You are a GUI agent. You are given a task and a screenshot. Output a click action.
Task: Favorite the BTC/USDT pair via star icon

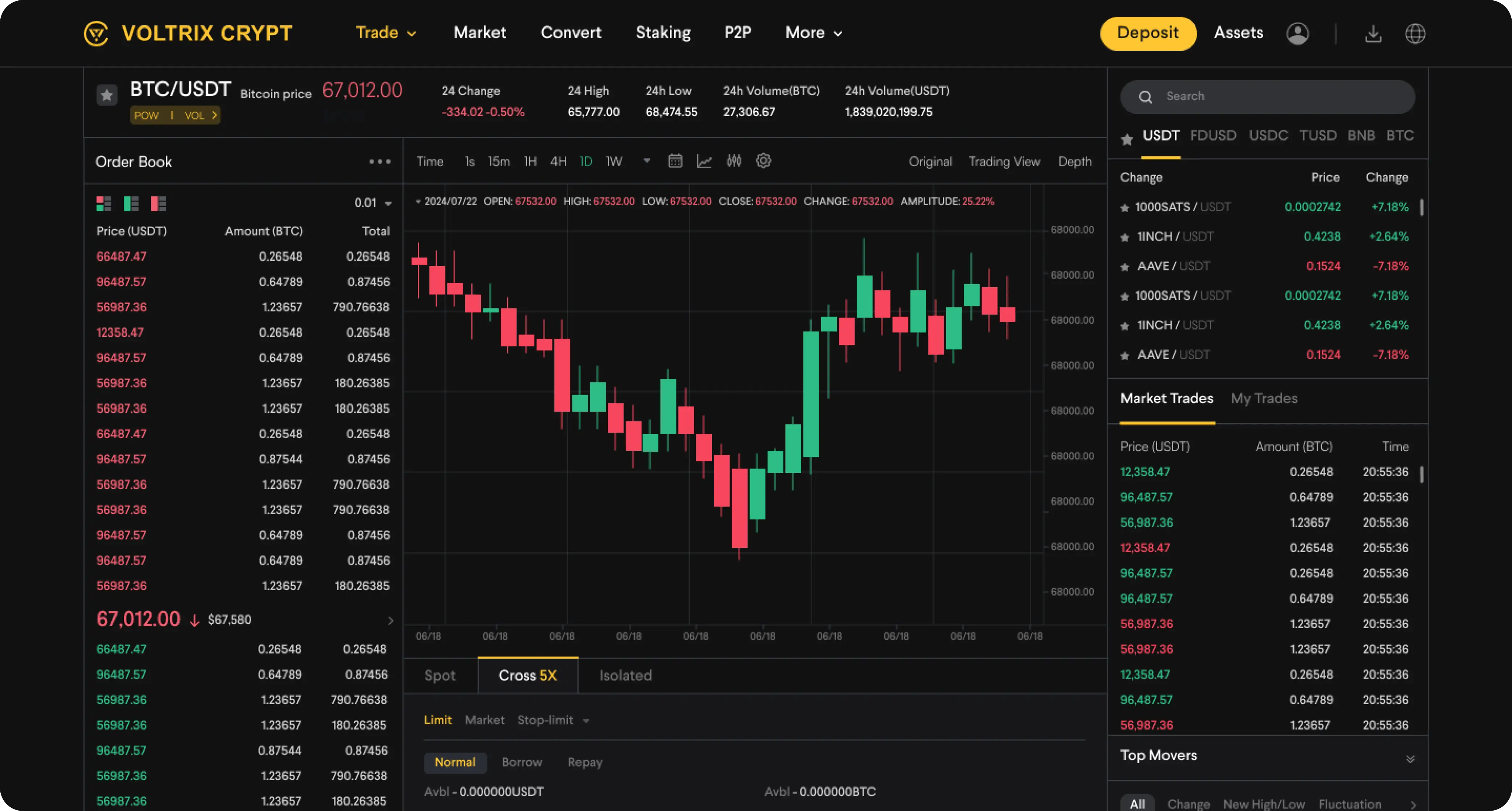[x=106, y=94]
